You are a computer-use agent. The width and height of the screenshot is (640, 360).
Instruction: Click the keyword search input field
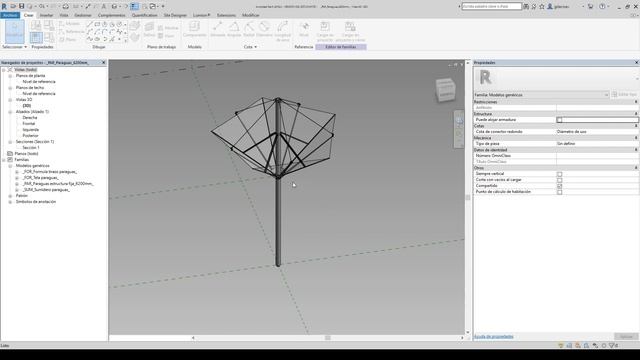[492, 7]
